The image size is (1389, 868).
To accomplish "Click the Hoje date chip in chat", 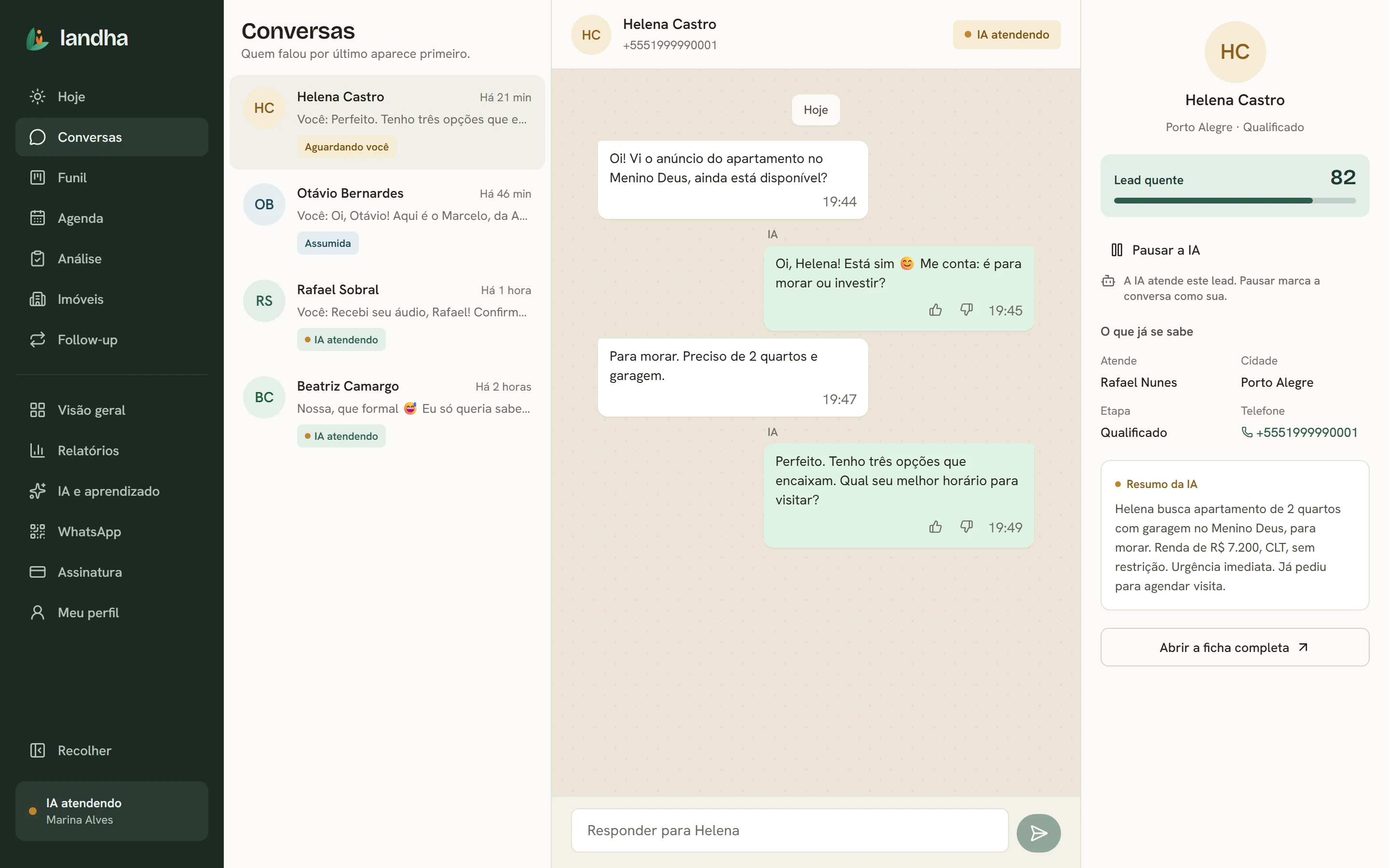I will point(816,109).
